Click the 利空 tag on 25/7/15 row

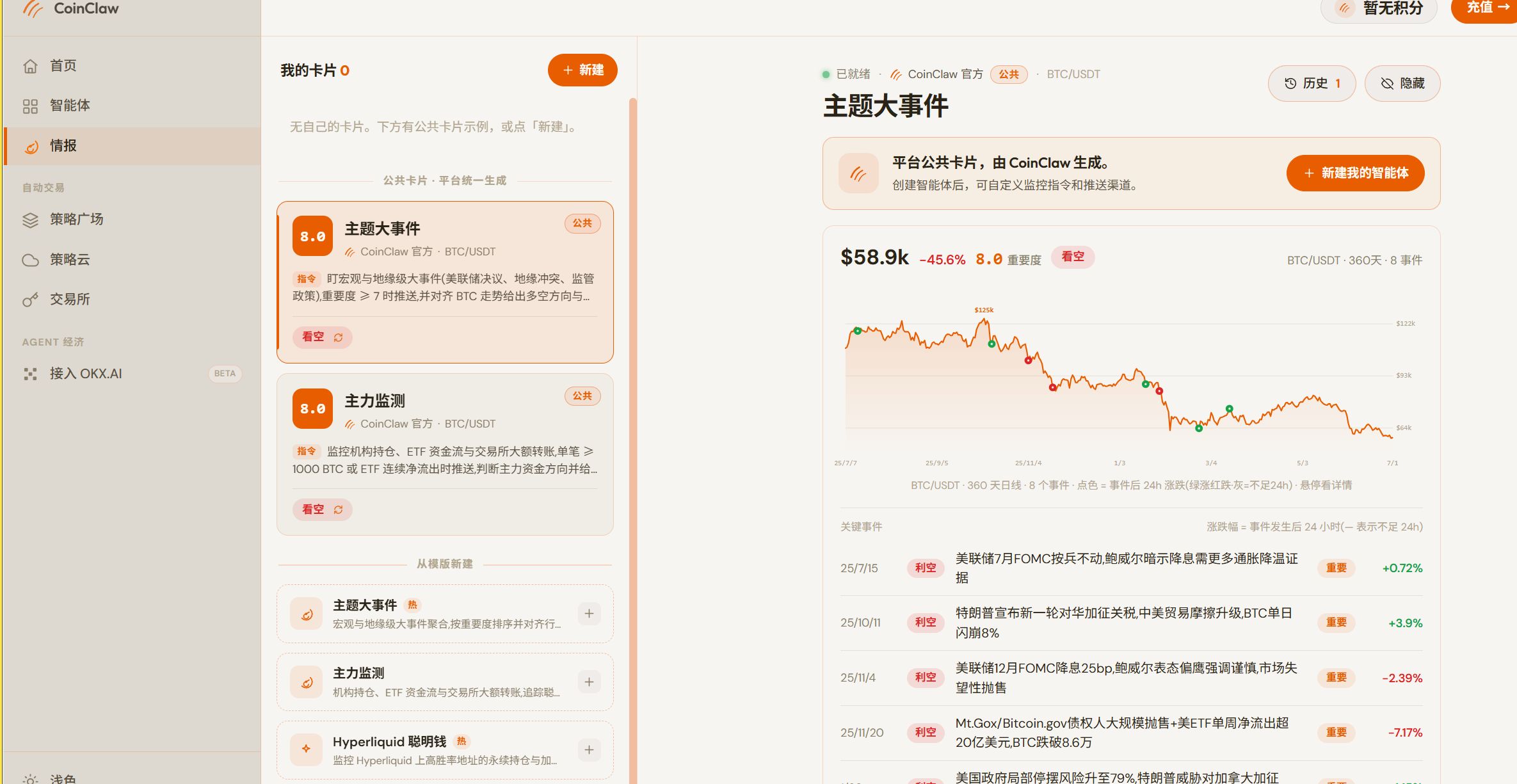pyautogui.click(x=926, y=568)
